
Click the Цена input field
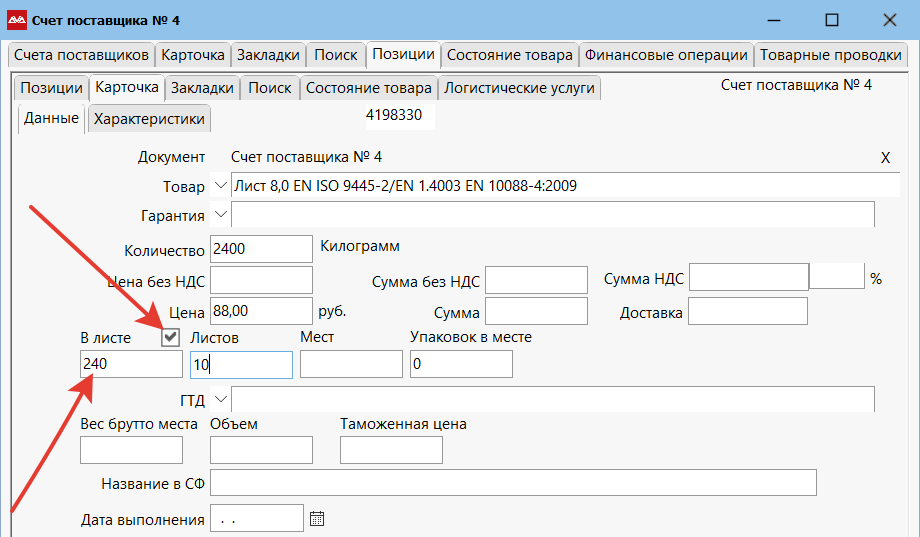(261, 311)
